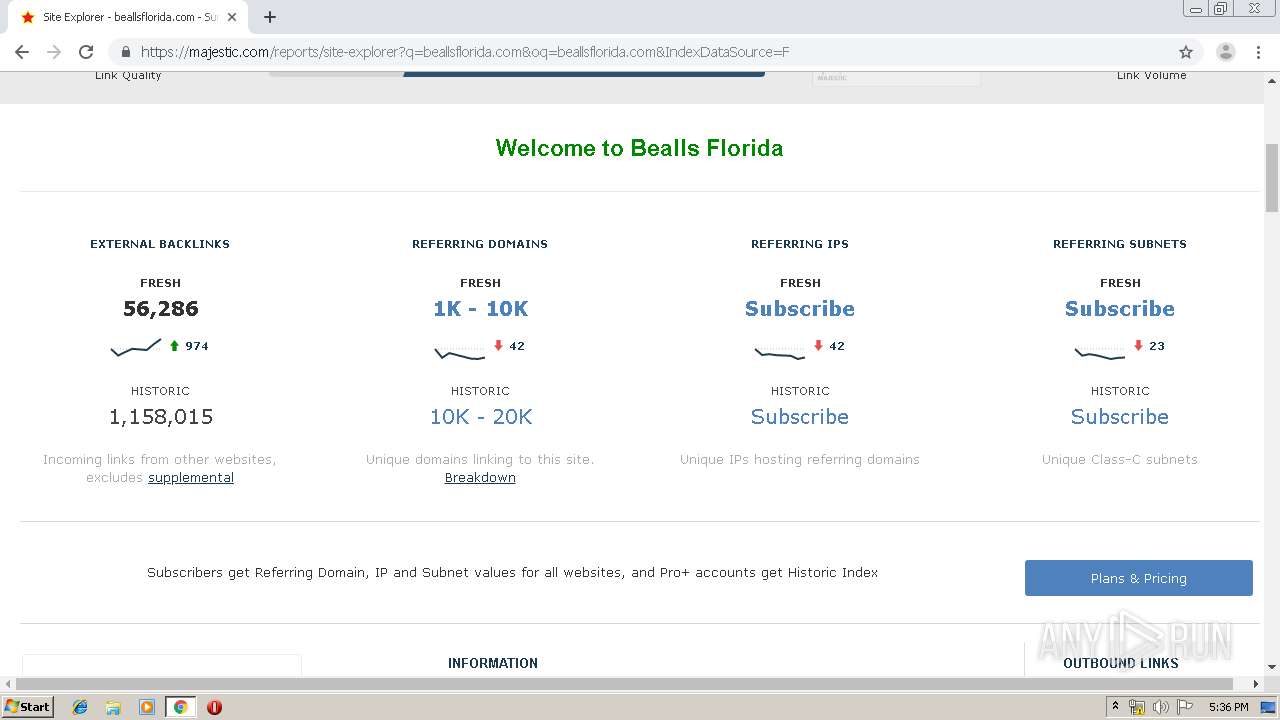Show hidden system tray icons
The image size is (1280, 720).
(1115, 707)
